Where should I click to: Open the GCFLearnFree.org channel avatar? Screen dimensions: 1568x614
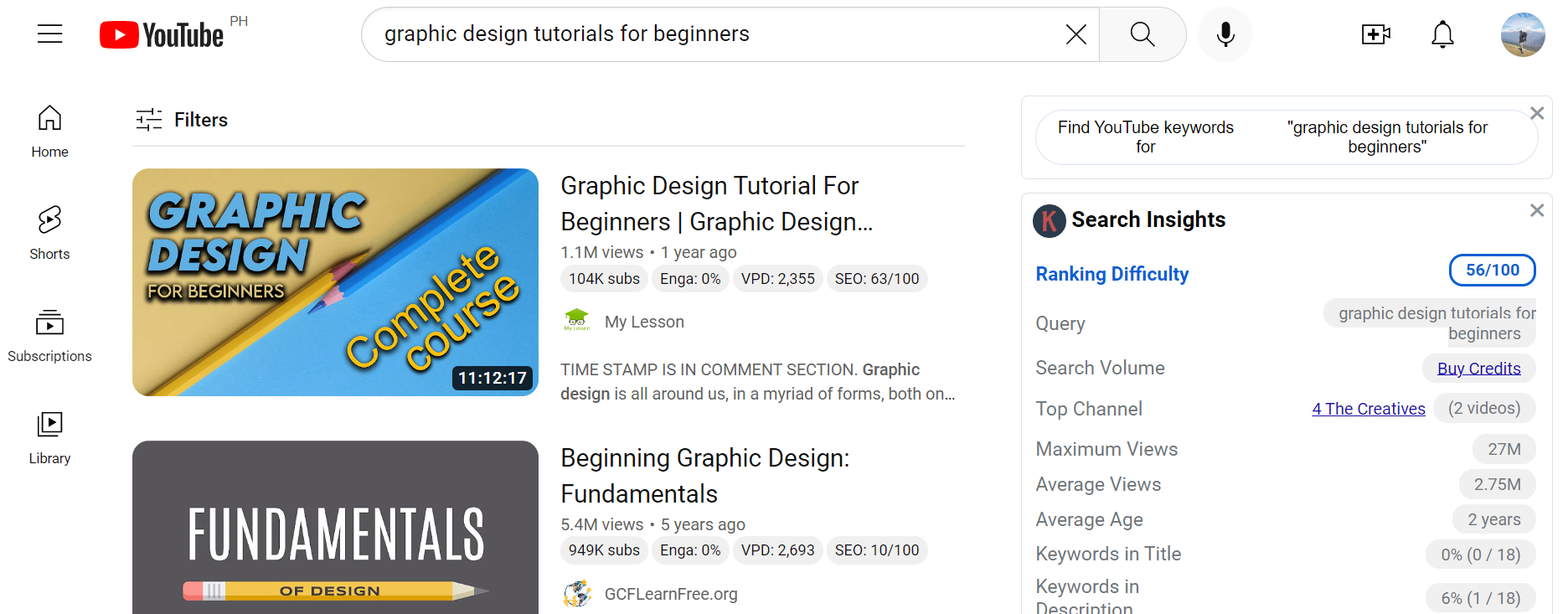576,594
